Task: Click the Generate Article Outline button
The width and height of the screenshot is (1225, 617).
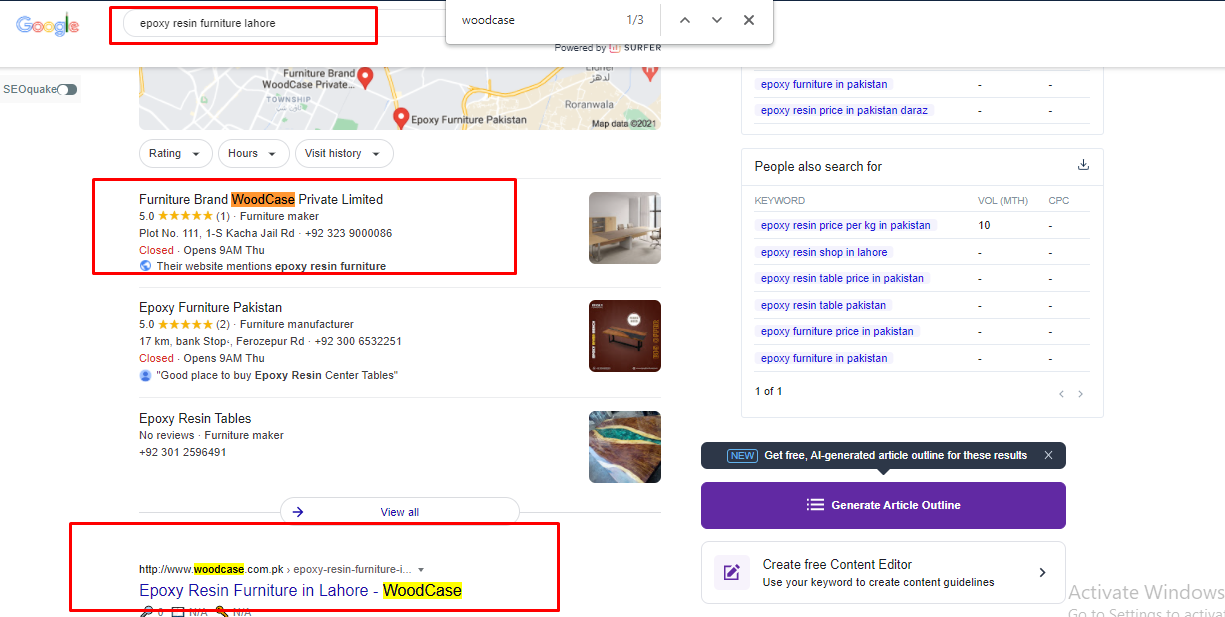Action: tap(883, 505)
